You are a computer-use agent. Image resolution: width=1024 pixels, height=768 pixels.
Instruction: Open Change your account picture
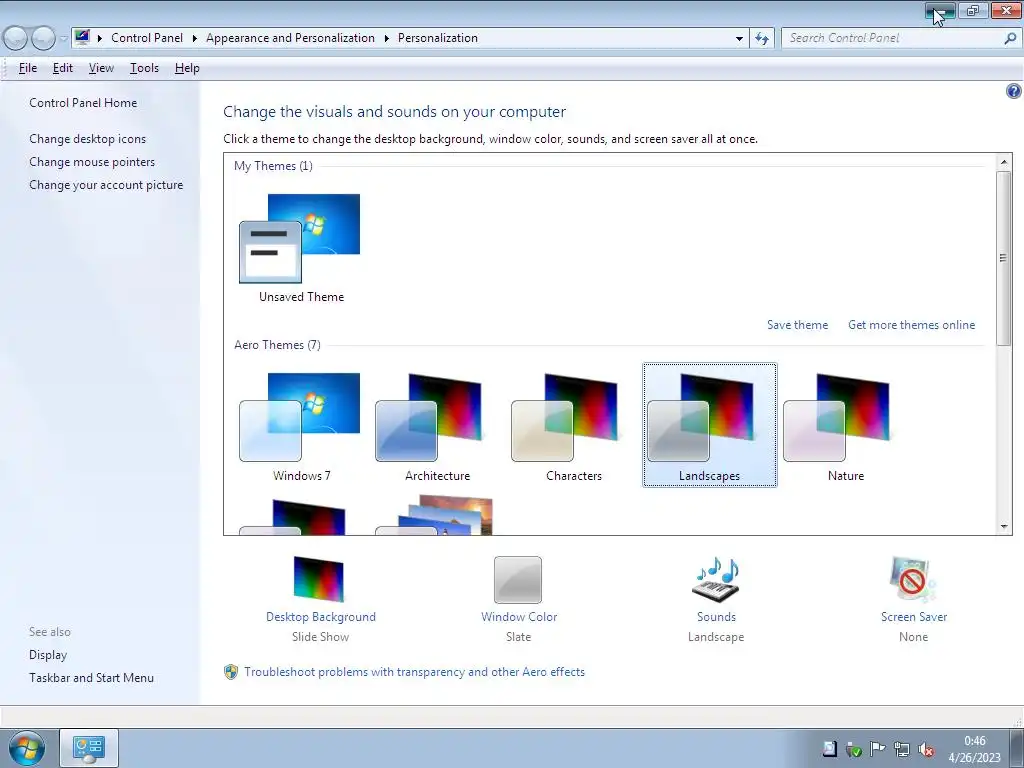(x=106, y=185)
